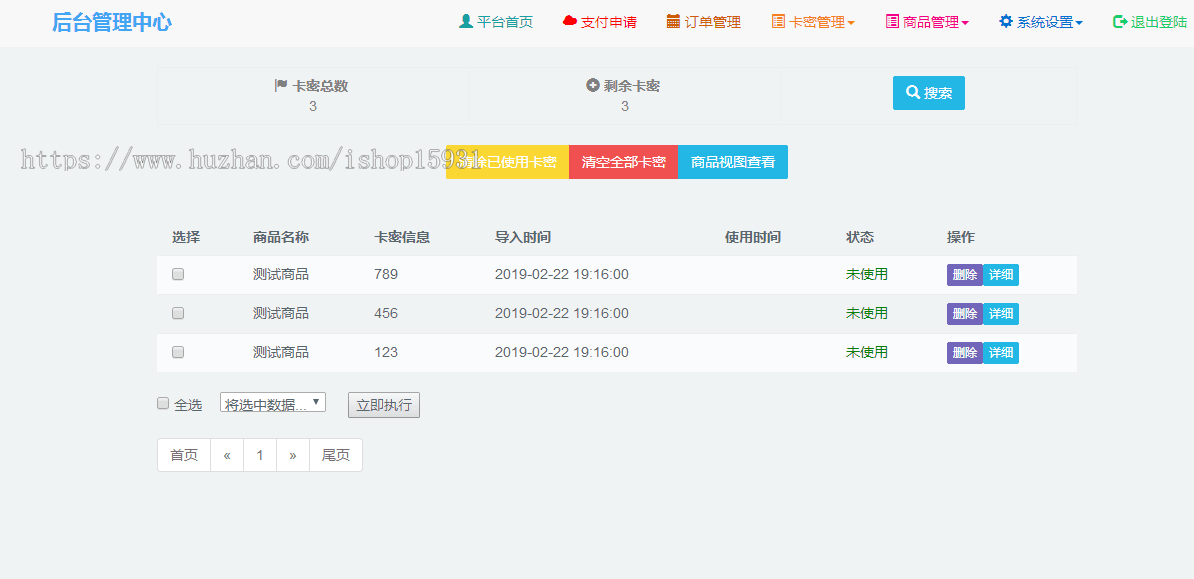Click 详细 for the 123 row
The height and width of the screenshot is (579, 1194).
pos(1001,353)
